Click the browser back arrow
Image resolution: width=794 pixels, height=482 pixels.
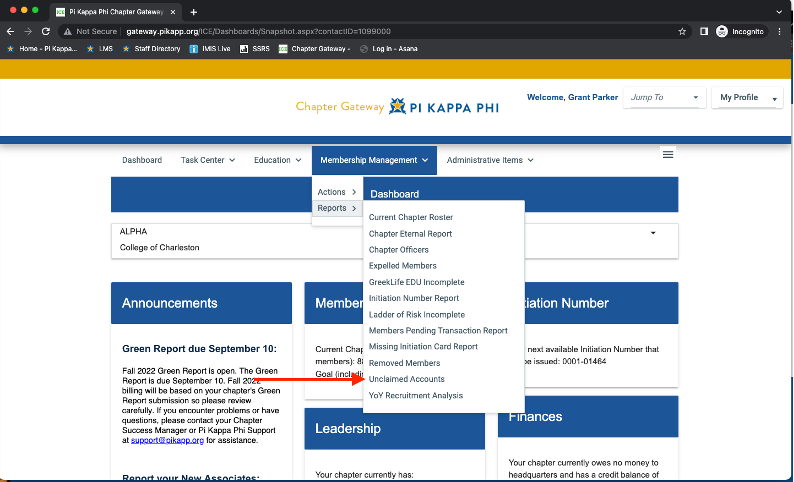pyautogui.click(x=11, y=31)
